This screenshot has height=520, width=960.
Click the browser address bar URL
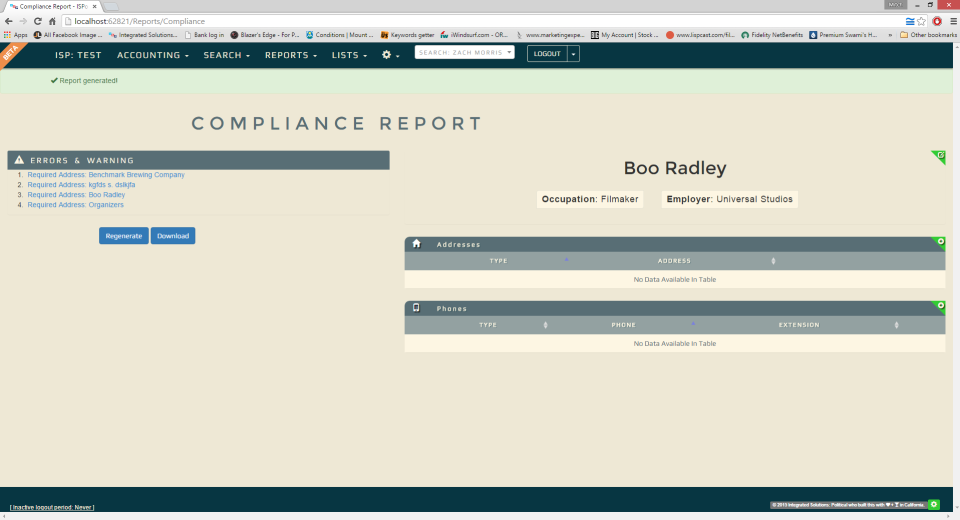140,21
